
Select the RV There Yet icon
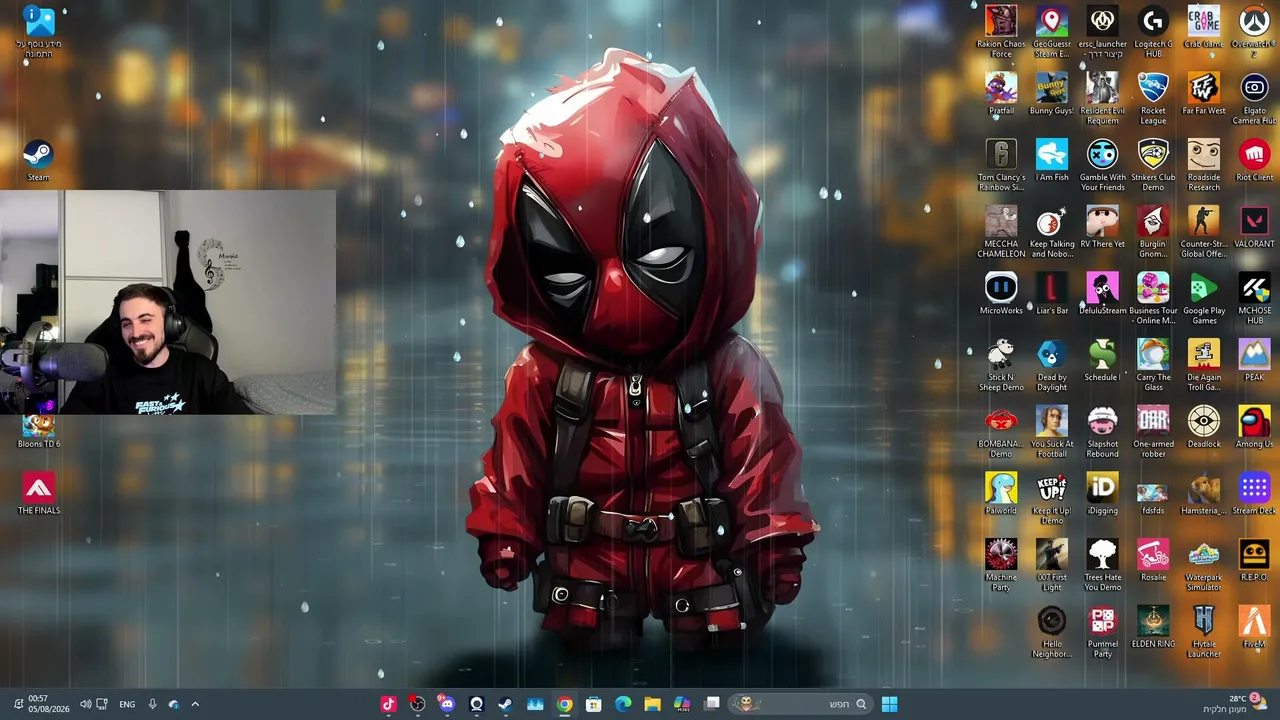[x=1102, y=227]
